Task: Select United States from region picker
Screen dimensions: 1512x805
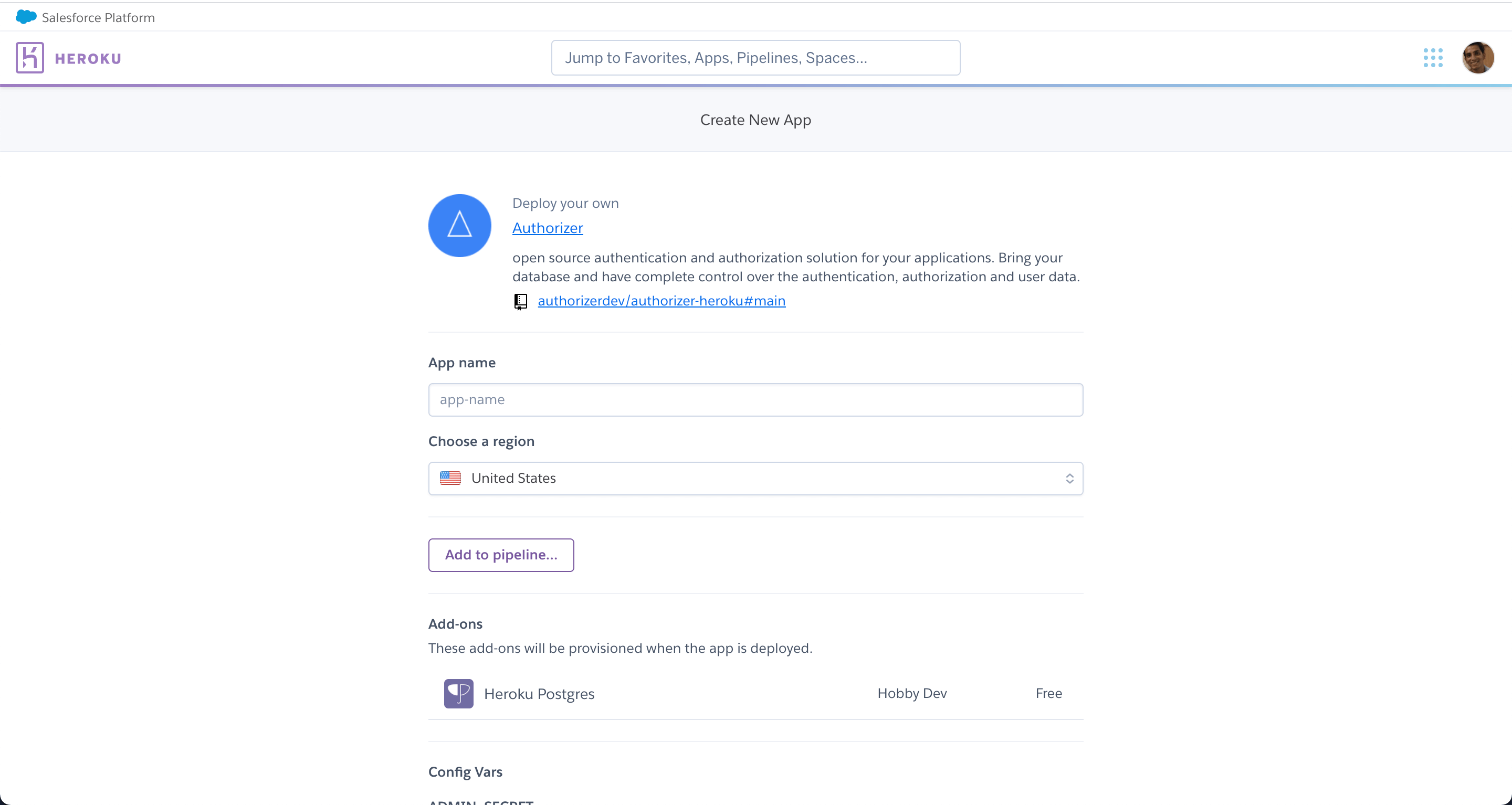Action: (513, 478)
